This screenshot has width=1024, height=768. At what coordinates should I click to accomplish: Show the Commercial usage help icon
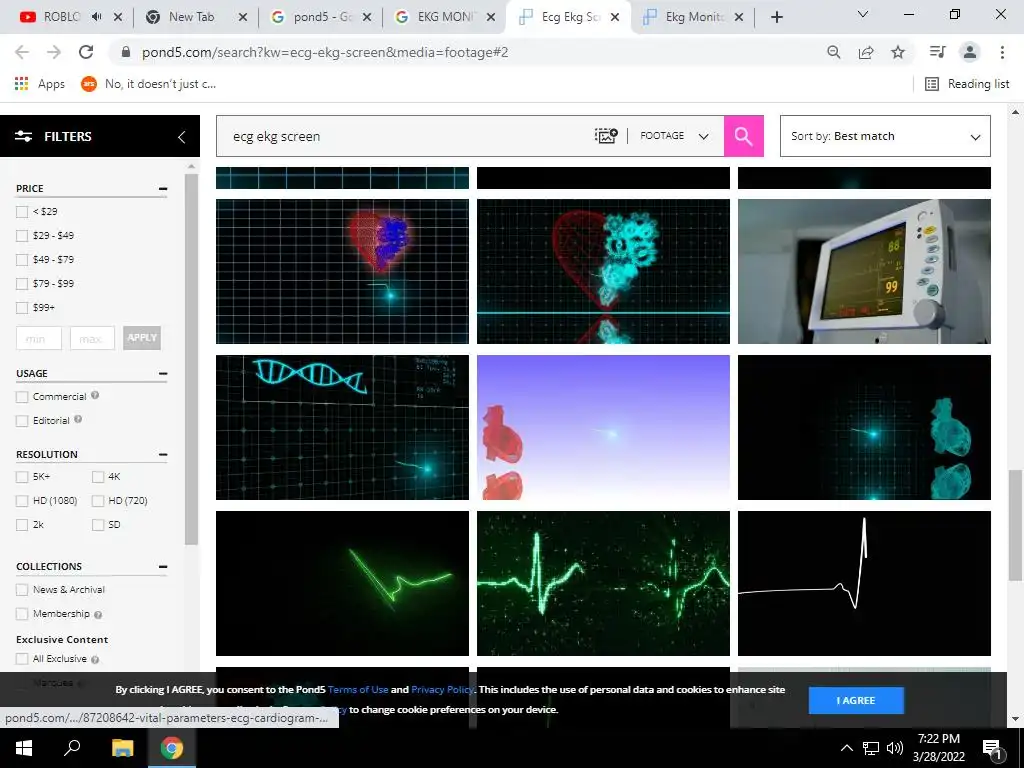click(x=95, y=395)
